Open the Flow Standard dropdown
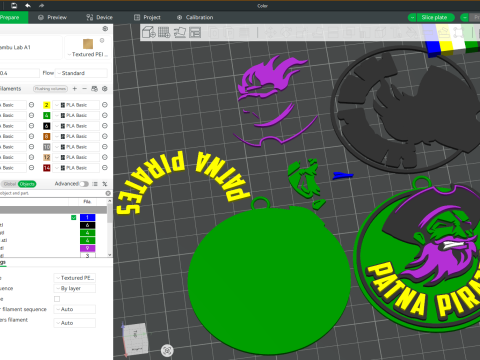 pyautogui.click(x=81, y=73)
